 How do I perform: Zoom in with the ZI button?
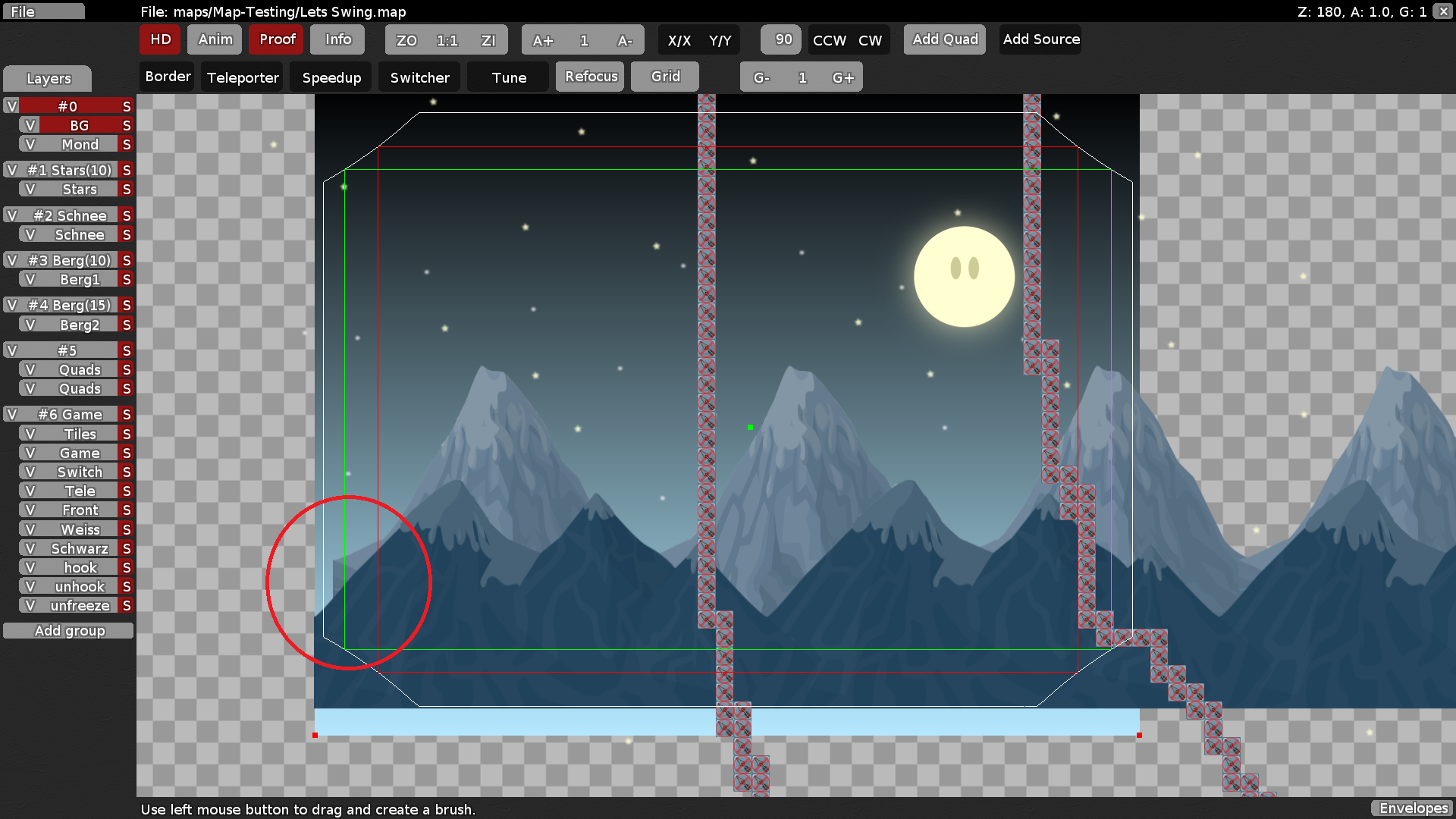488,40
